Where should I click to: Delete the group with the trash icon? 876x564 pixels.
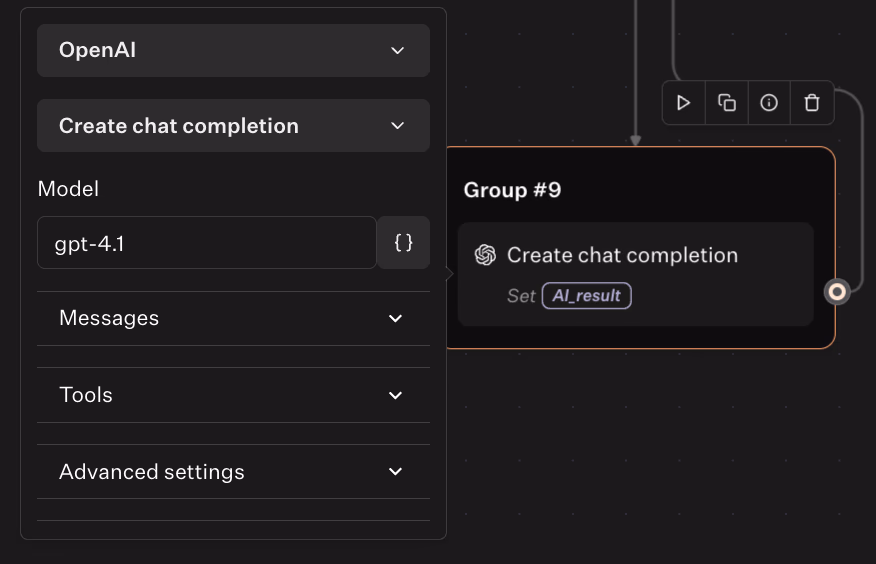pos(812,103)
